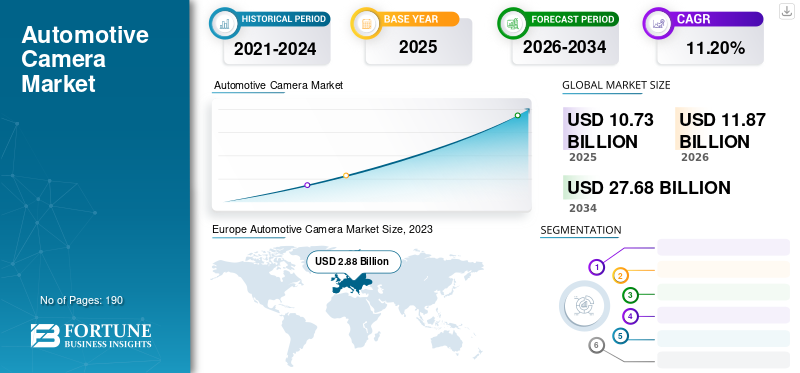Click the Forecast Period green icon
The height and width of the screenshot is (373, 800).
tap(513, 23)
